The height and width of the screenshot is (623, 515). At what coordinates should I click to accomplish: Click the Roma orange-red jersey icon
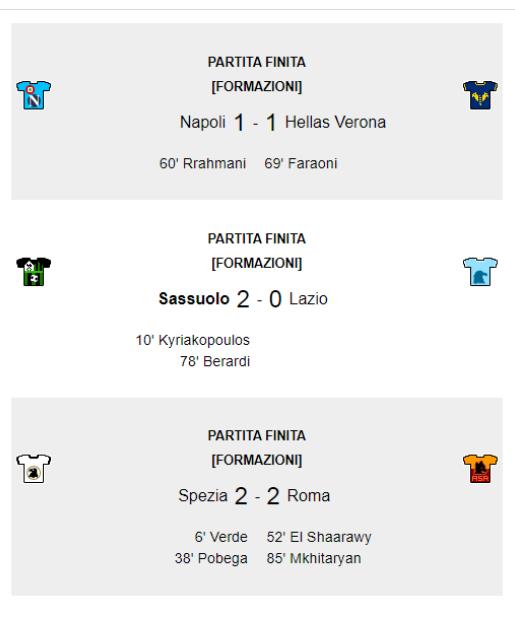[480, 468]
